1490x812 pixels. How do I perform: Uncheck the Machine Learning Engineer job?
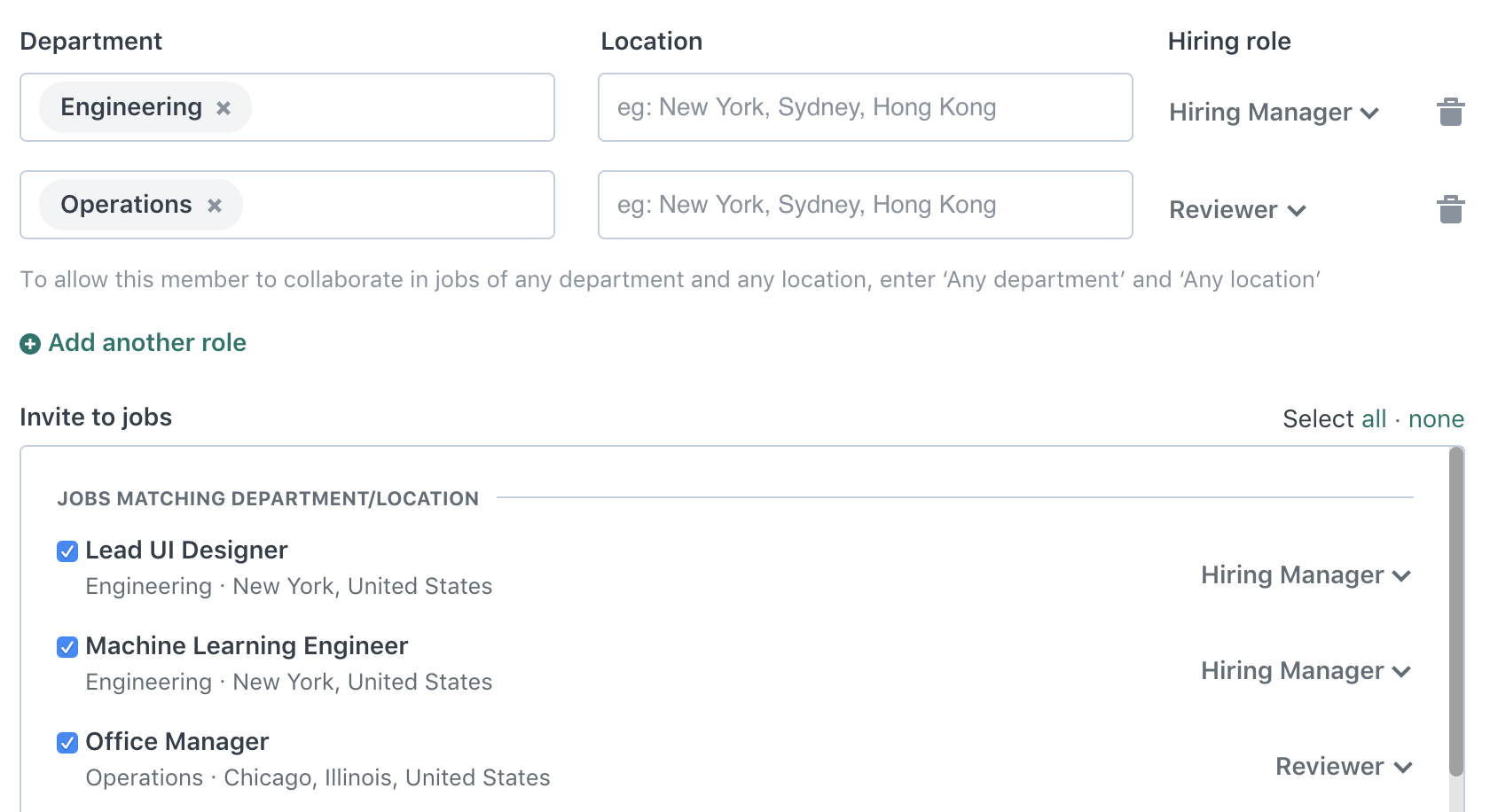pos(67,647)
